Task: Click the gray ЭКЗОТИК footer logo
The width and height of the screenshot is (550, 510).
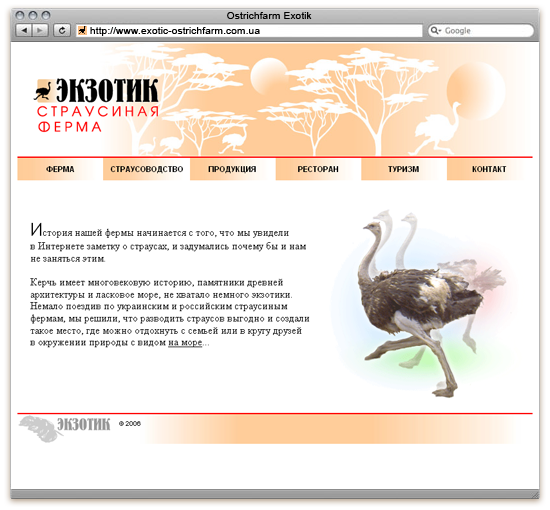Action: click(84, 424)
